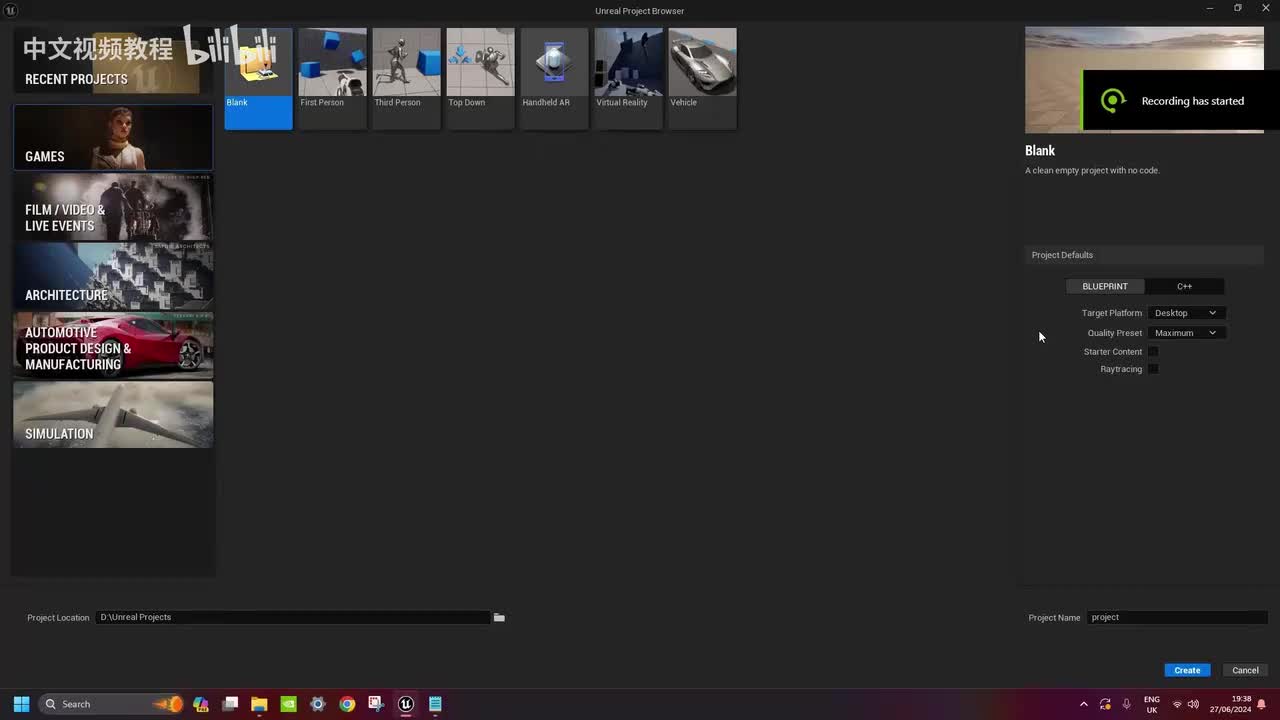
Task: Click the taskbar Search box
Action: click(112, 704)
